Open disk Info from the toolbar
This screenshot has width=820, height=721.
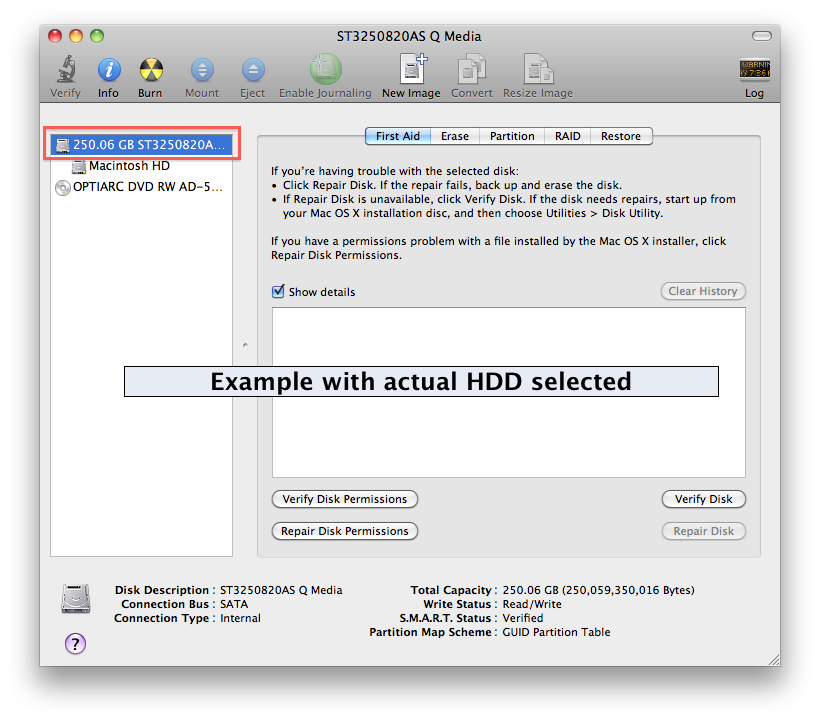pyautogui.click(x=109, y=70)
